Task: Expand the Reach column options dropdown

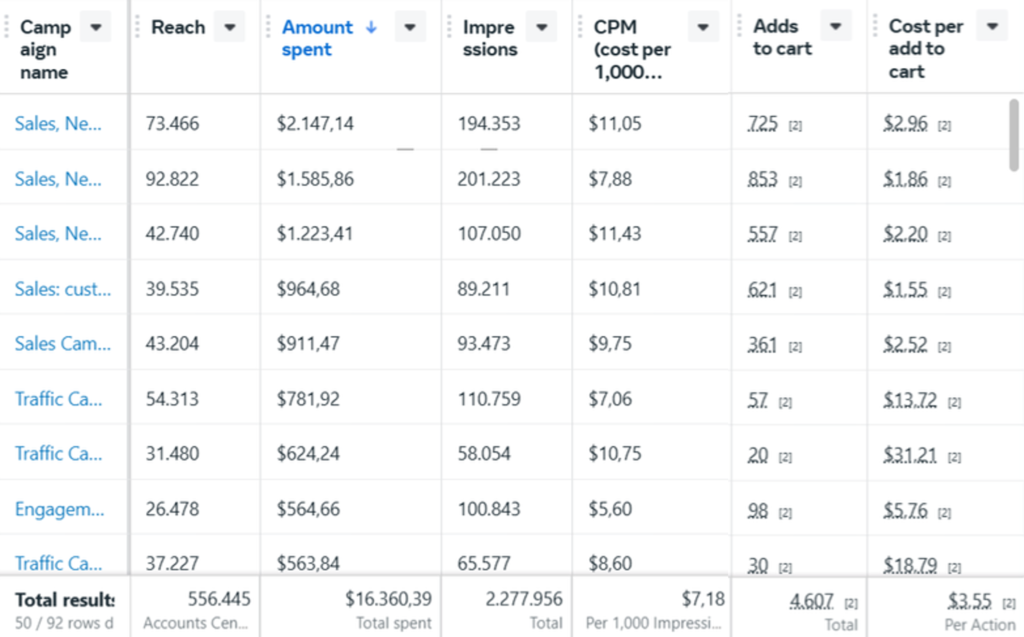Action: pos(229,27)
